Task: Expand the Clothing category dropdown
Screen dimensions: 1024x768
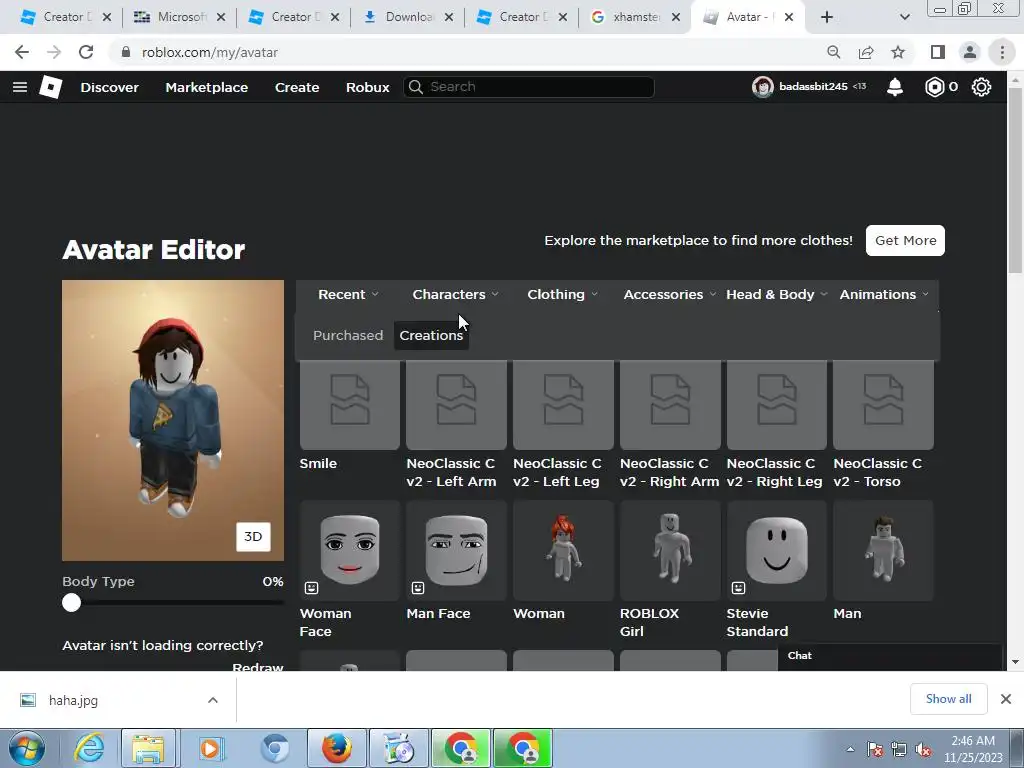Action: 562,295
